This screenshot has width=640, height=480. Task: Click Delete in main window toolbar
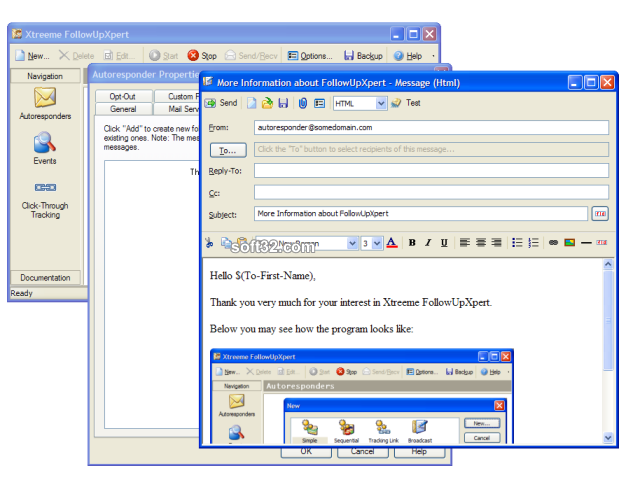click(77, 56)
